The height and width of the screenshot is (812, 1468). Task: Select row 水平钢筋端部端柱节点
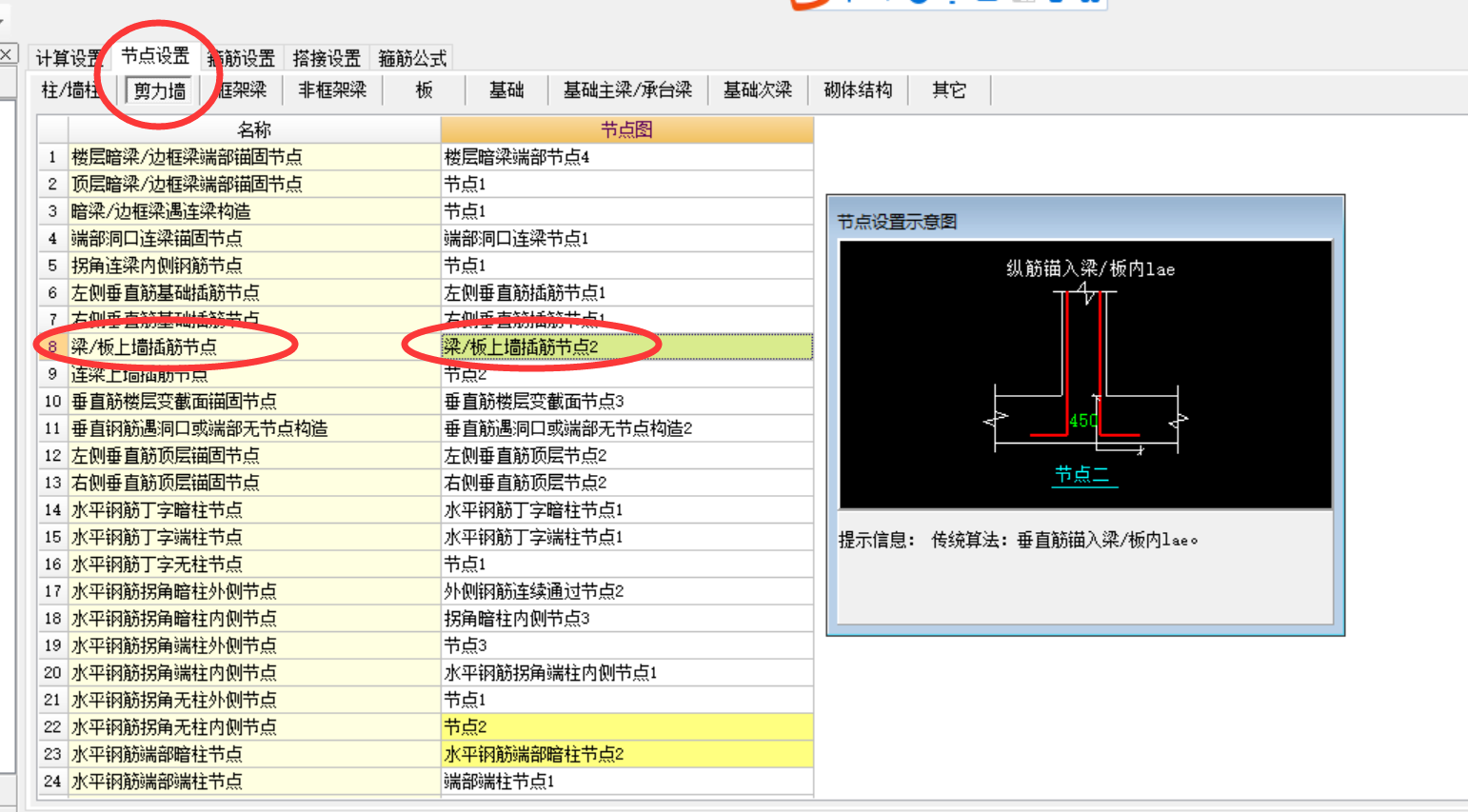[x=254, y=781]
